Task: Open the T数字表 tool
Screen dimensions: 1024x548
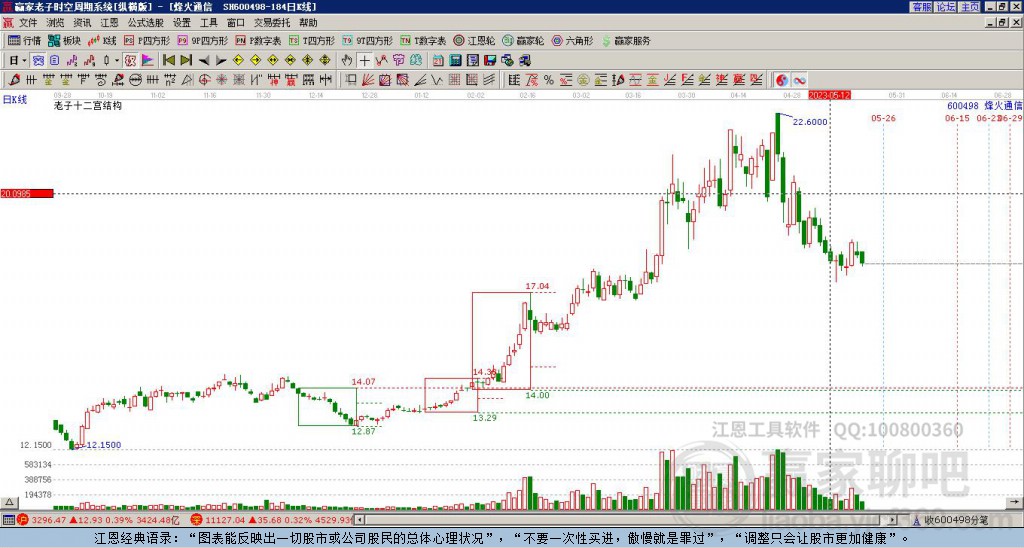Action: (423, 40)
